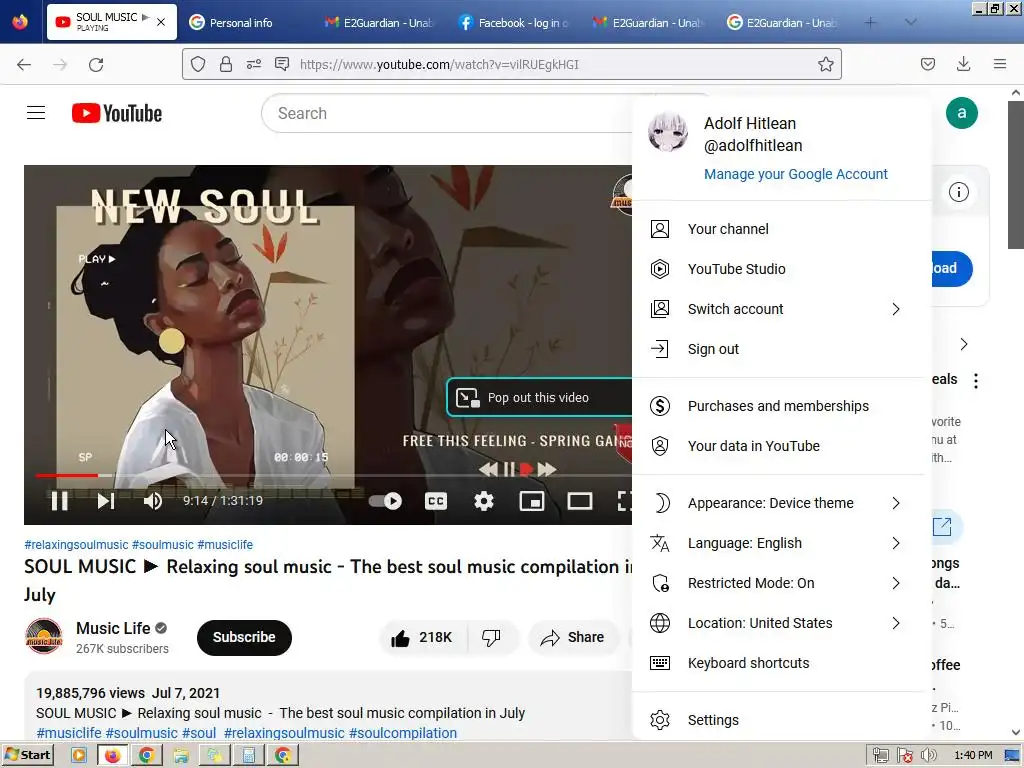
Task: Open the permissions icon in the address bar
Action: (254, 64)
